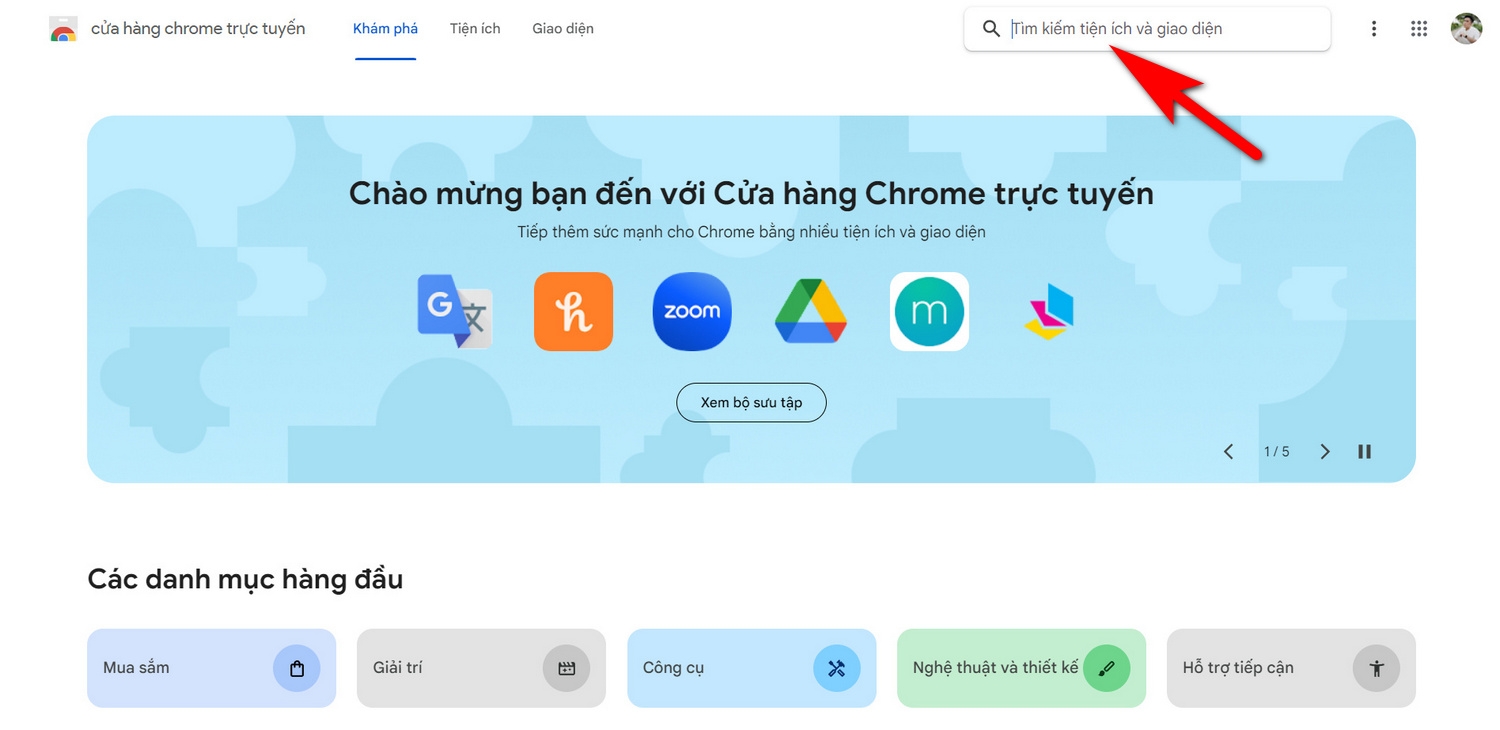Switch to the Khám phá tab
The width and height of the screenshot is (1500, 730).
pos(385,29)
